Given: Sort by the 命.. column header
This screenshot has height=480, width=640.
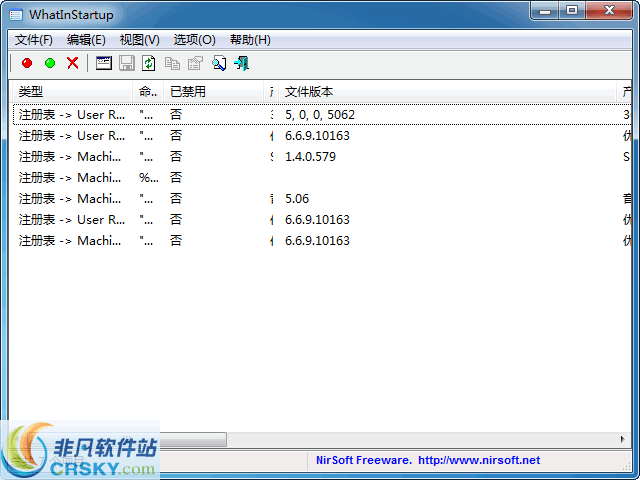Looking at the screenshot, I should tap(148, 91).
